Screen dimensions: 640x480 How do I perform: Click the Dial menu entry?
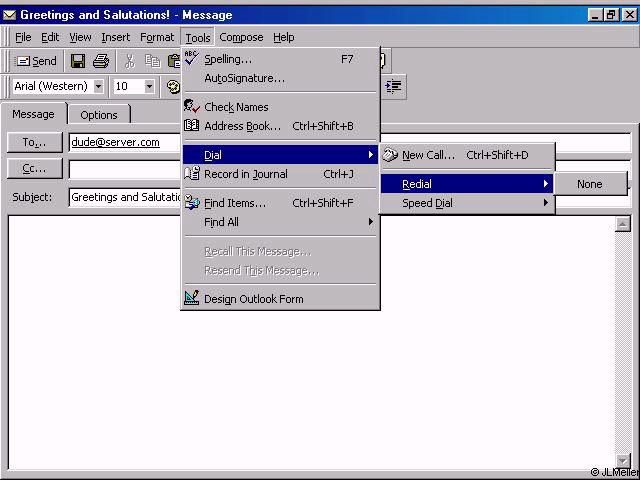[280, 155]
